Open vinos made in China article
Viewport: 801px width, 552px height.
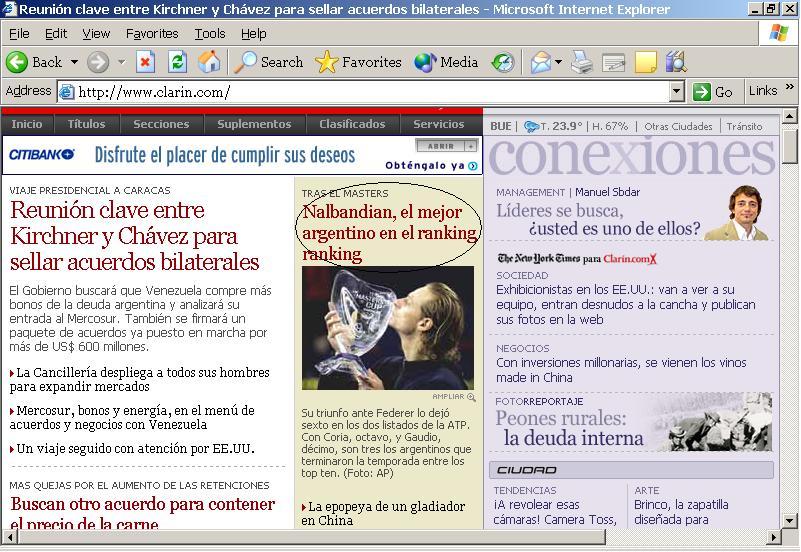(621, 370)
